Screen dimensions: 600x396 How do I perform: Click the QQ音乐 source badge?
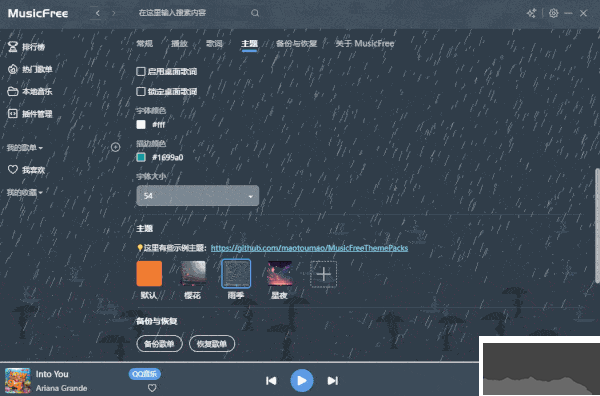pyautogui.click(x=145, y=374)
